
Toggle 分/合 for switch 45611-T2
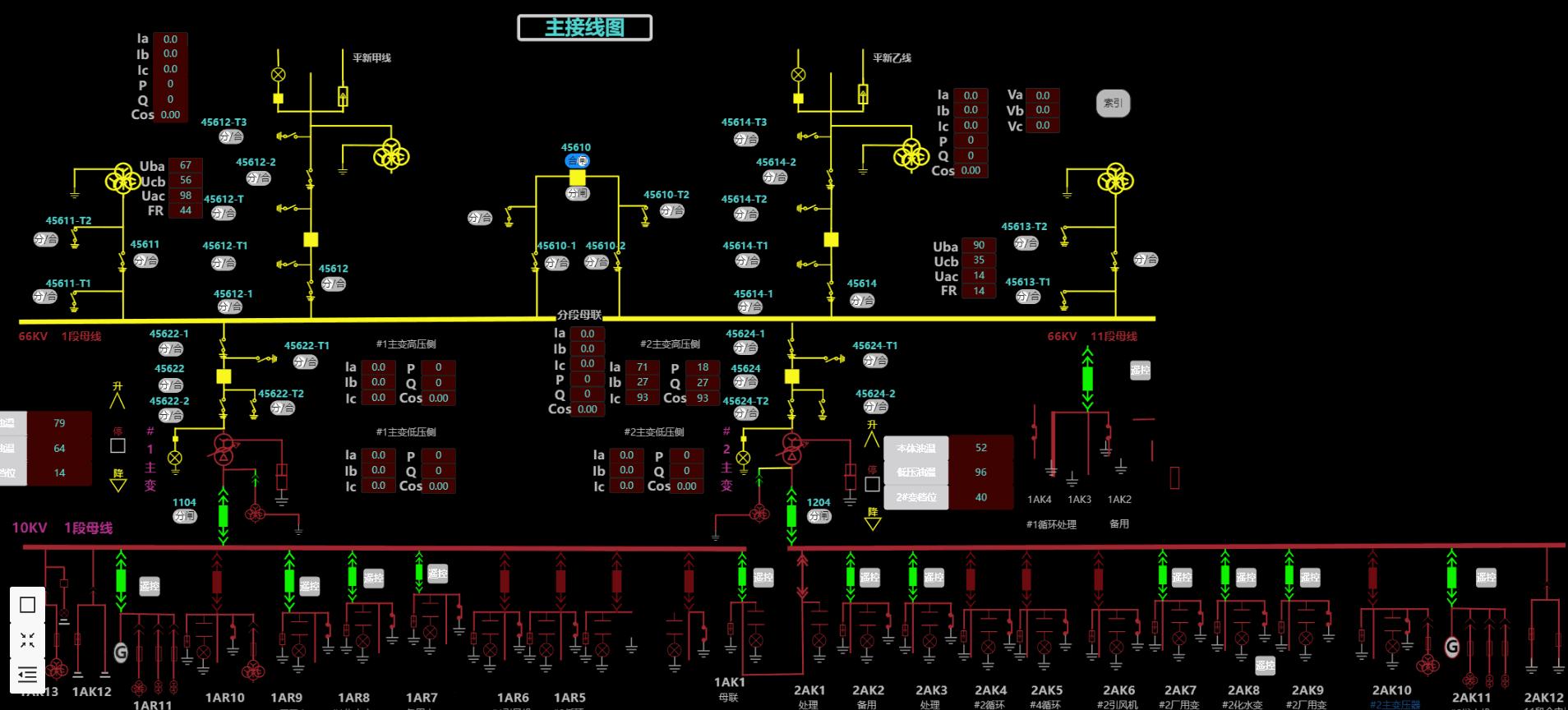pos(46,239)
